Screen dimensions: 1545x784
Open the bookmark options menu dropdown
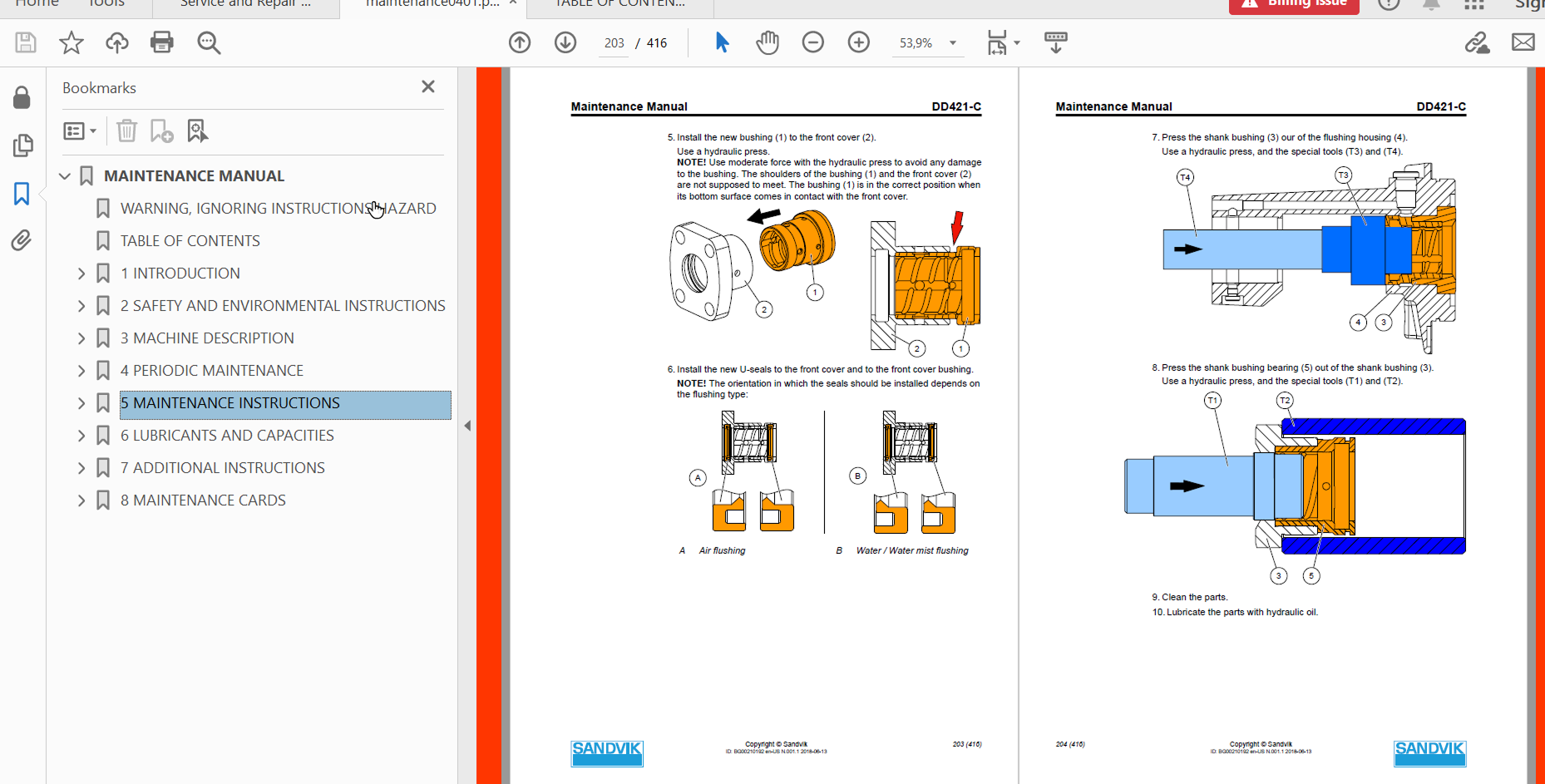(80, 131)
